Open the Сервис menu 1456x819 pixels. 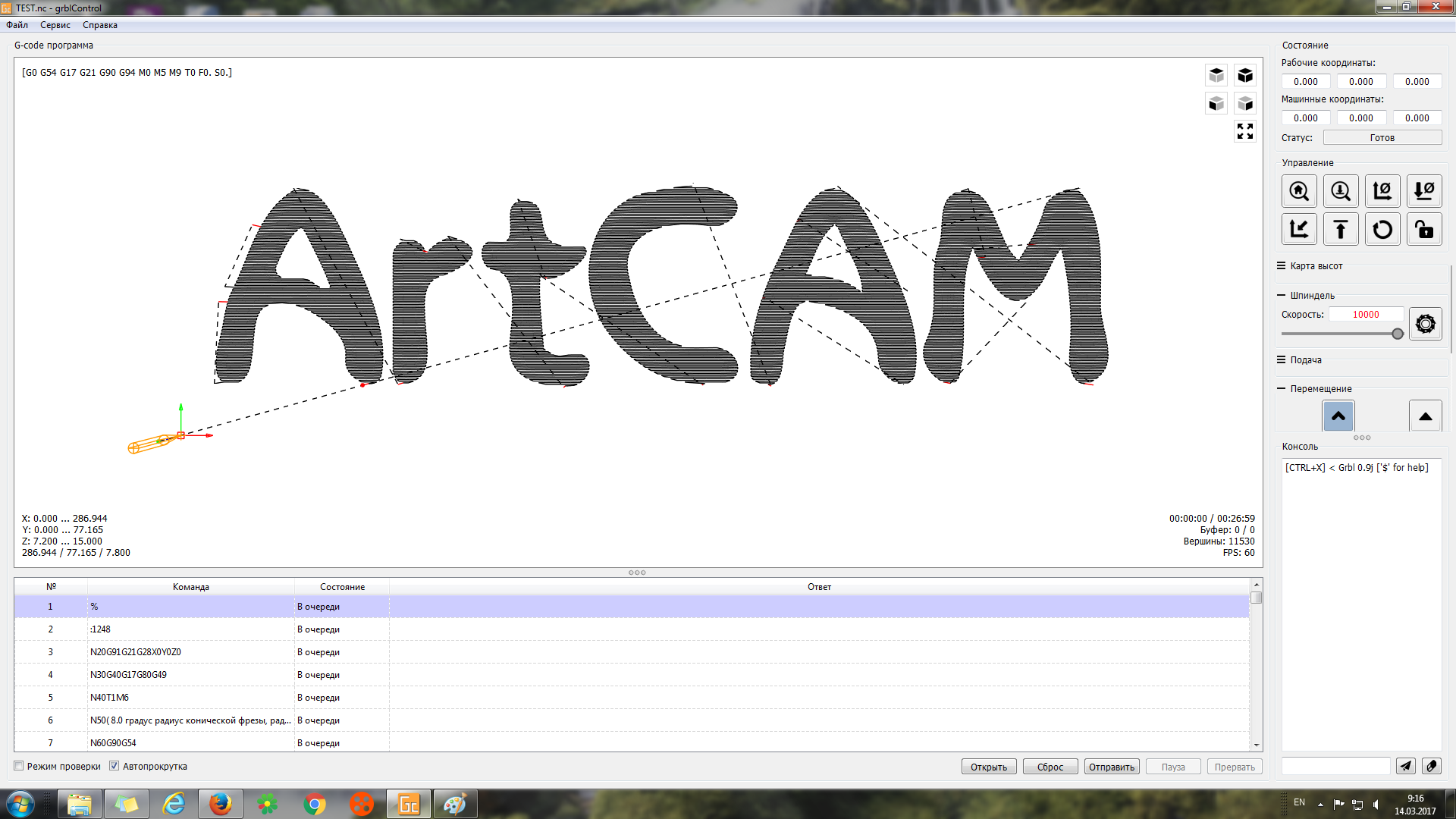(55, 25)
